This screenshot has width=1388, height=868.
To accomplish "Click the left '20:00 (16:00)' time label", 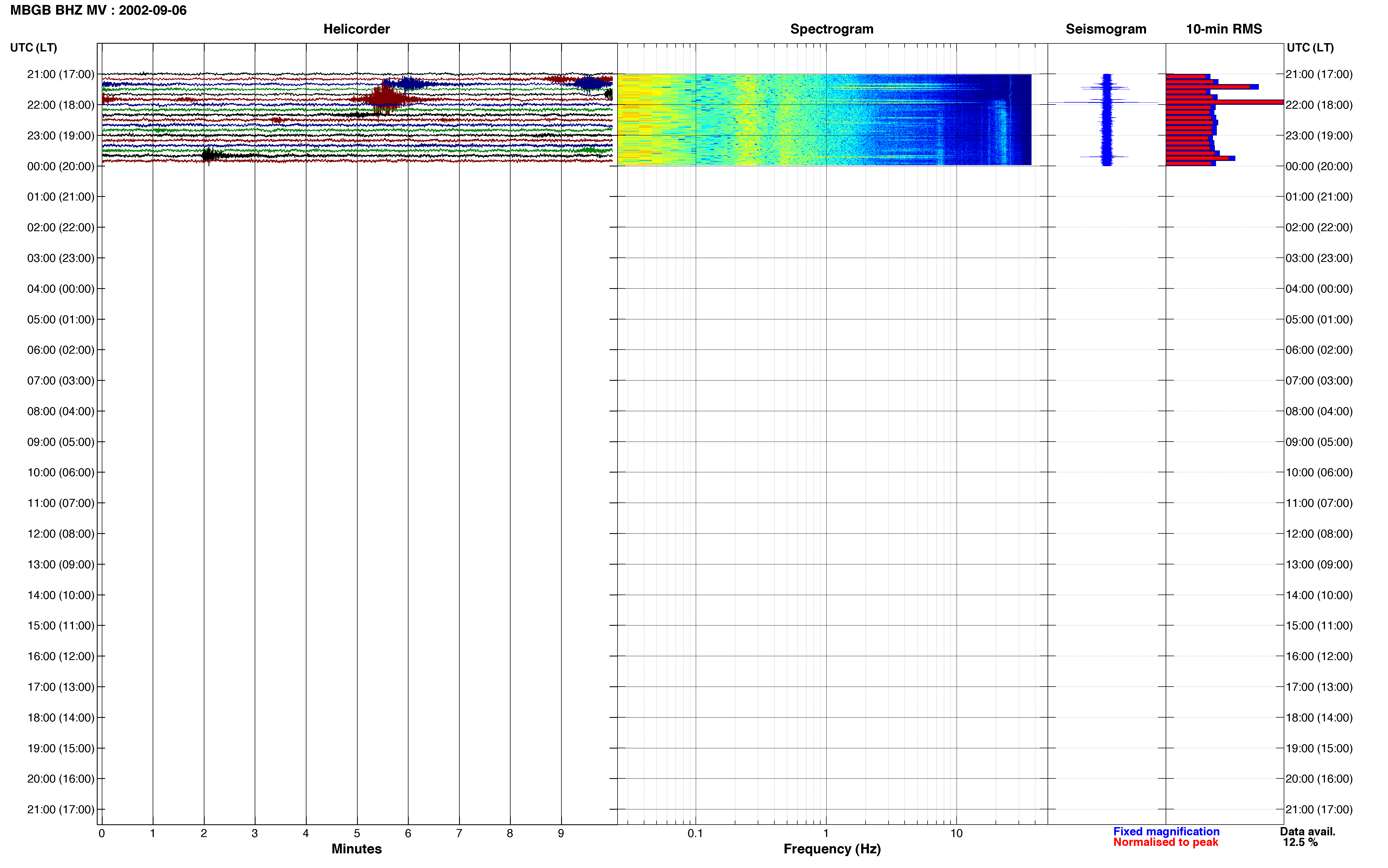I will 60,779.
